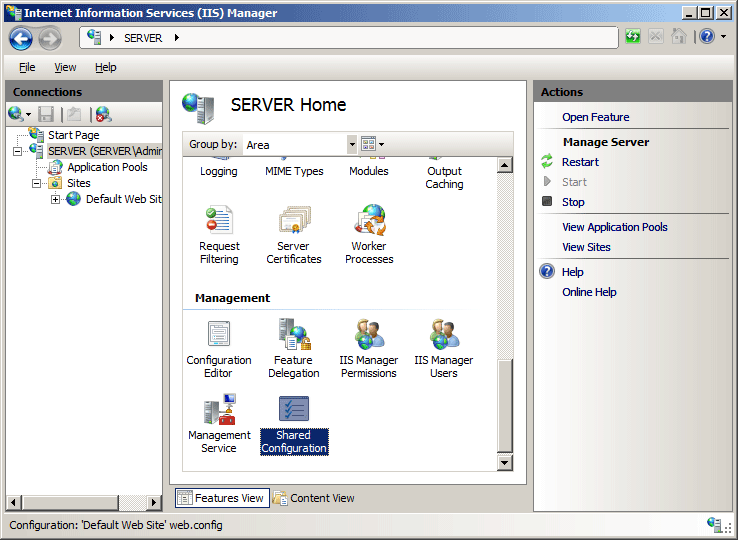Image resolution: width=738 pixels, height=540 pixels.
Task: Open the Create New Connection dropdown arrow
Action: pyautogui.click(x=28, y=114)
